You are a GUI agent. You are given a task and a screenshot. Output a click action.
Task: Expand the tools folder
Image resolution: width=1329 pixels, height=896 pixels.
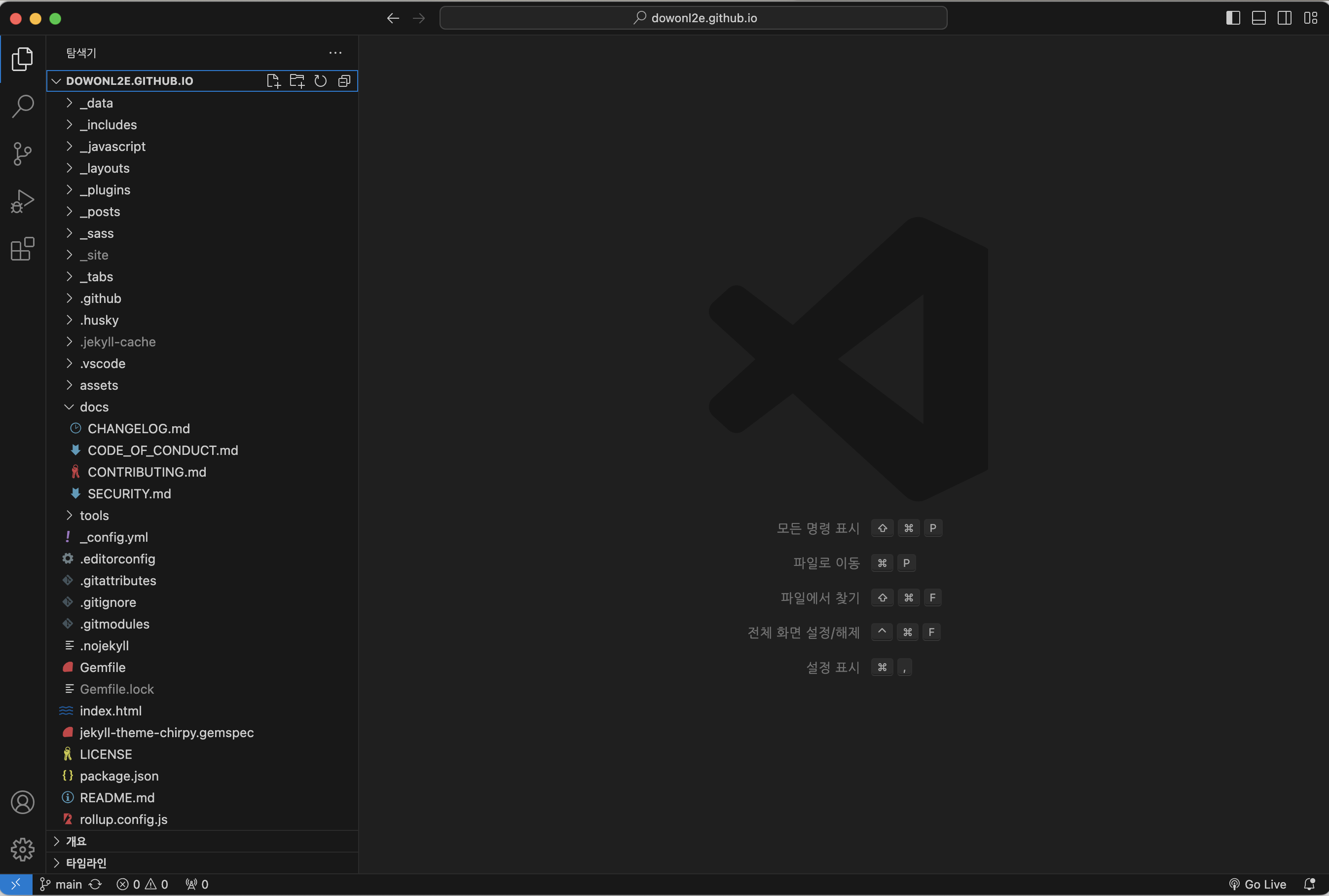[x=202, y=516]
